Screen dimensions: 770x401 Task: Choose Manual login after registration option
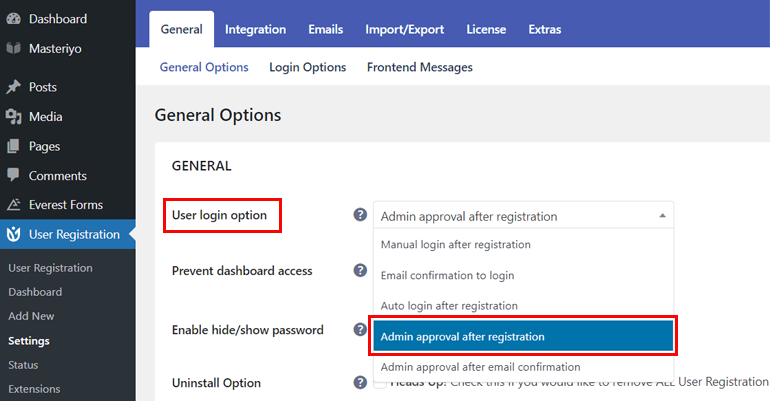click(455, 244)
